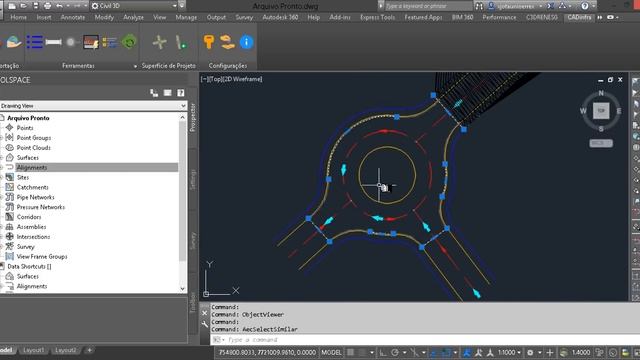Open the Home ribbon tab
Image resolution: width=640 pixels, height=360 pixels.
coord(18,17)
